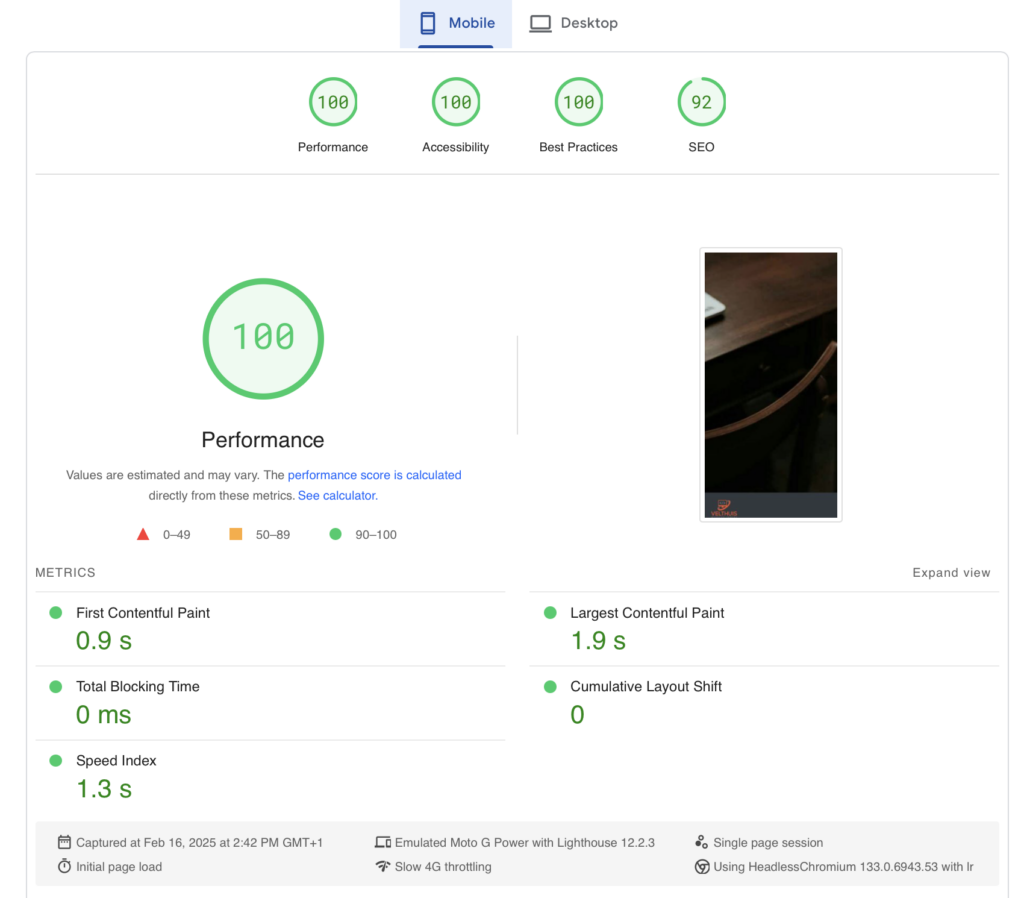This screenshot has height=898, width=1024.
Task: Click the red triangle 0–49 legend icon
Action: pyautogui.click(x=143, y=534)
